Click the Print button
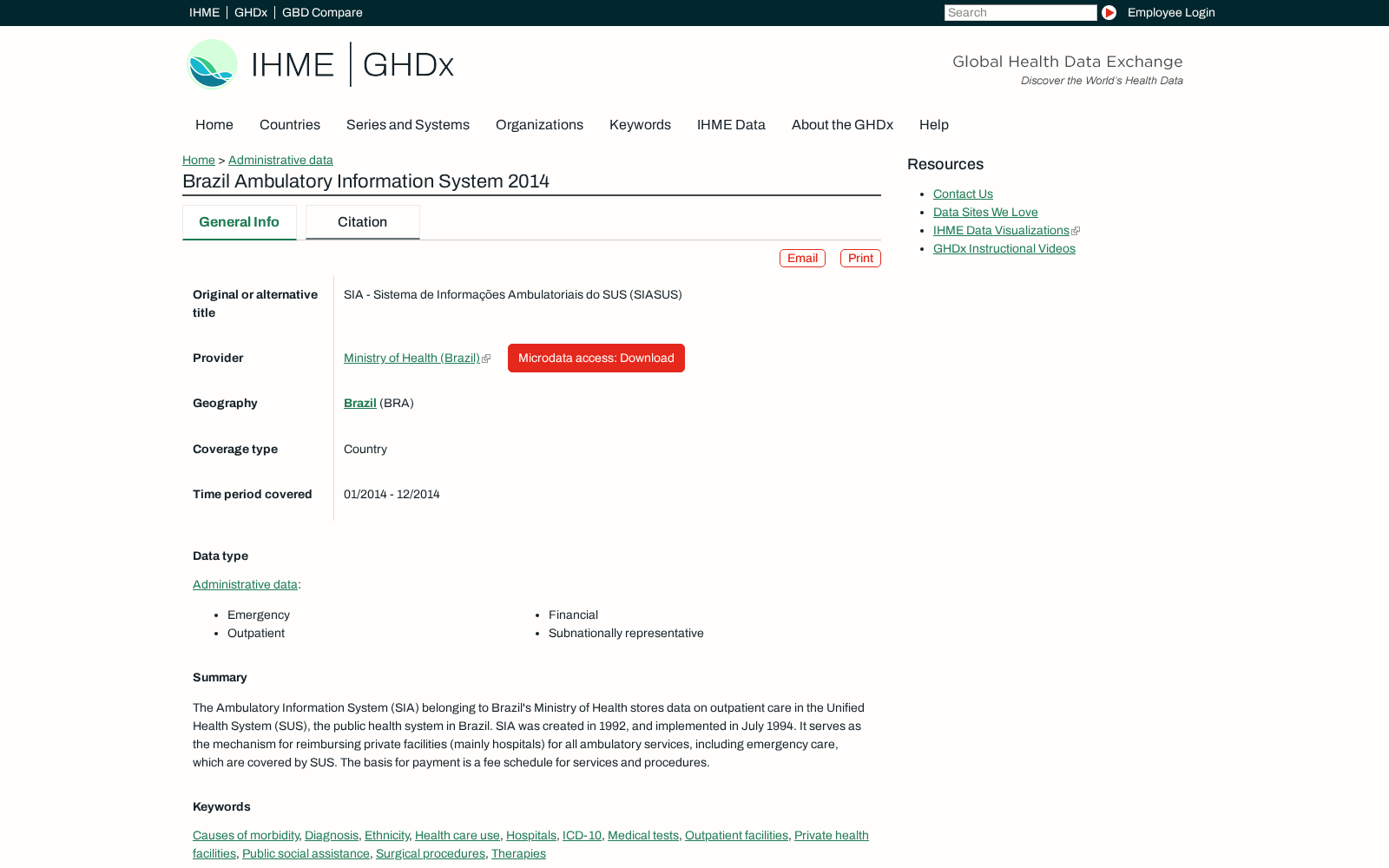Image resolution: width=1389 pixels, height=868 pixels. pos(860,258)
